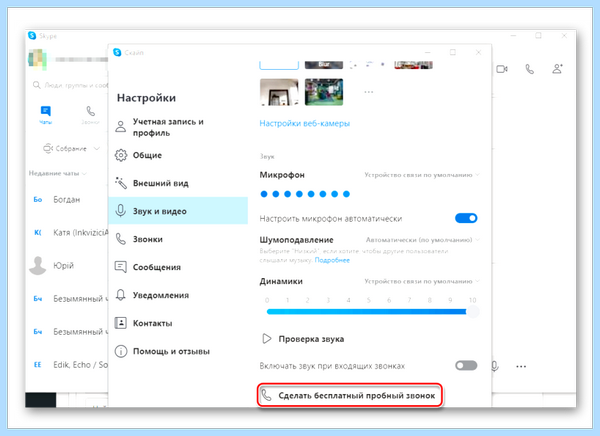The image size is (600, 436).
Task: Click add person icon in the Skype window
Action: (558, 69)
